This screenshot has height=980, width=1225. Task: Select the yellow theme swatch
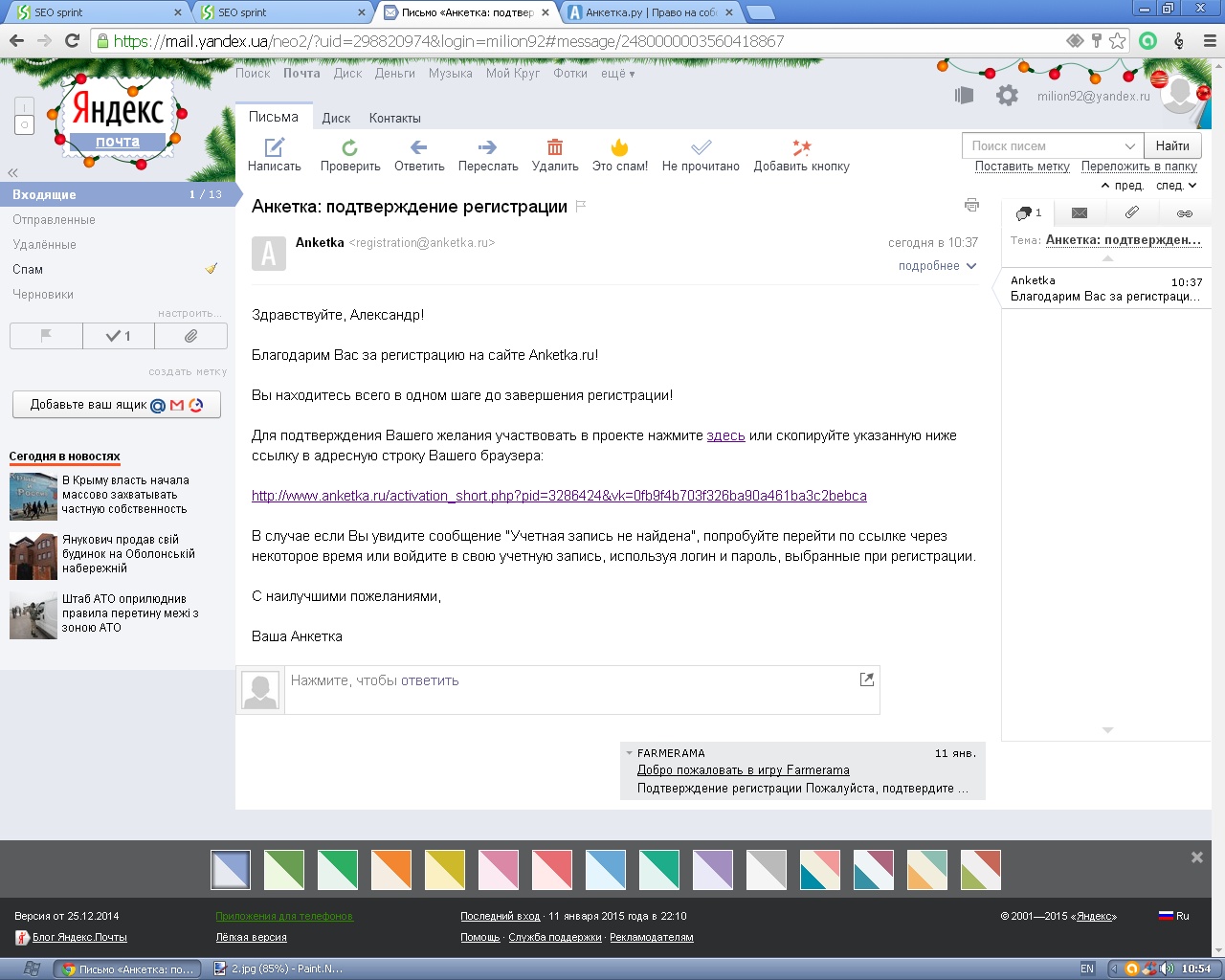coord(445,870)
